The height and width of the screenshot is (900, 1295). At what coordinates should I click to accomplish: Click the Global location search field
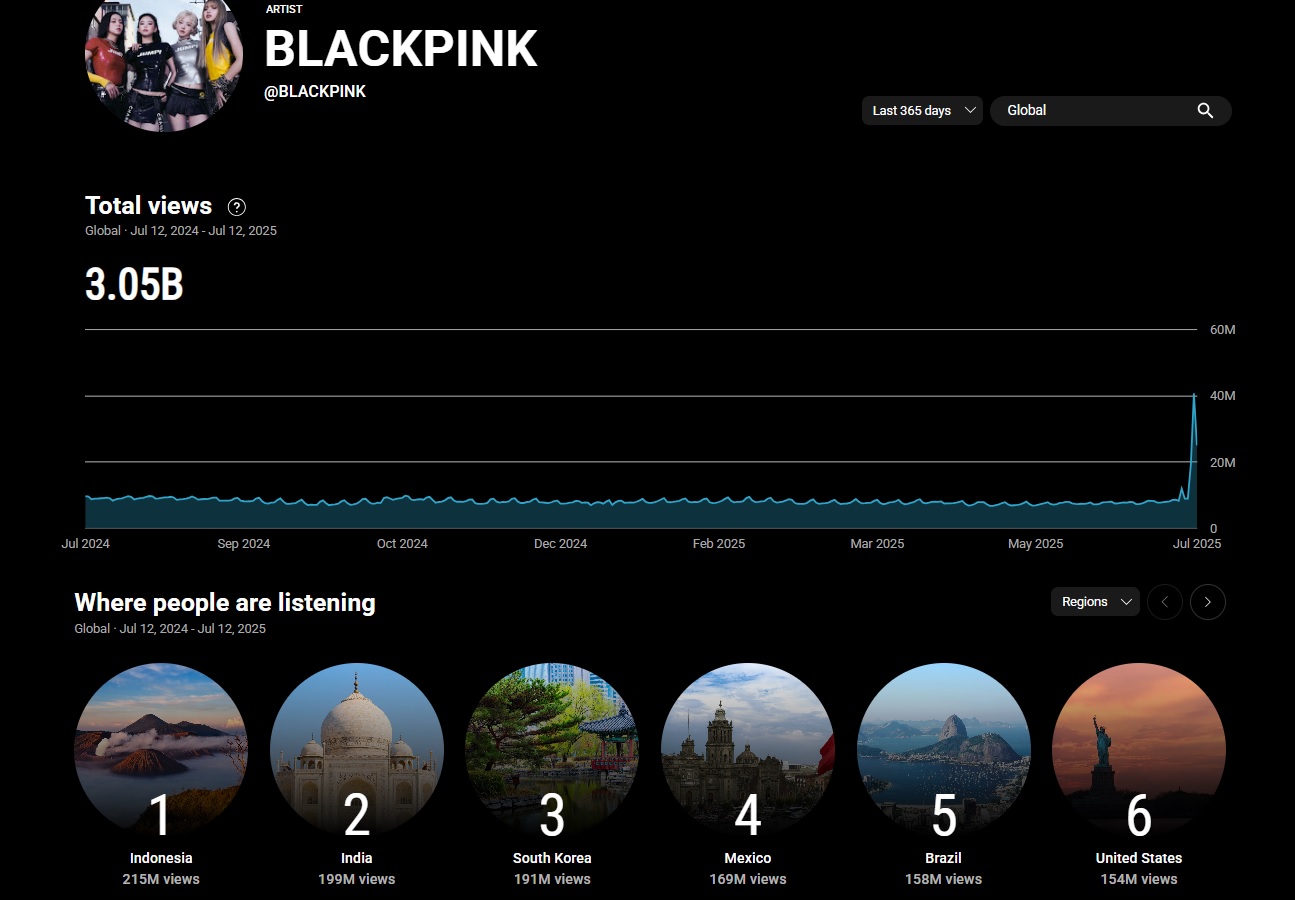[1110, 111]
